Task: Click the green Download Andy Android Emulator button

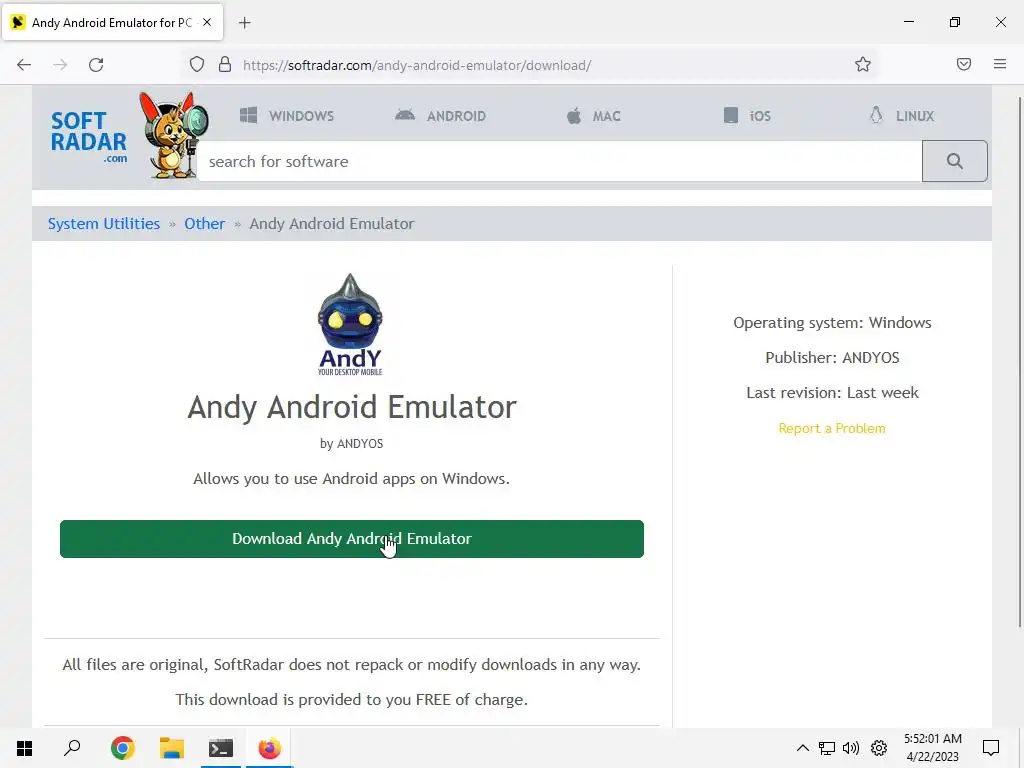Action: [x=352, y=539]
